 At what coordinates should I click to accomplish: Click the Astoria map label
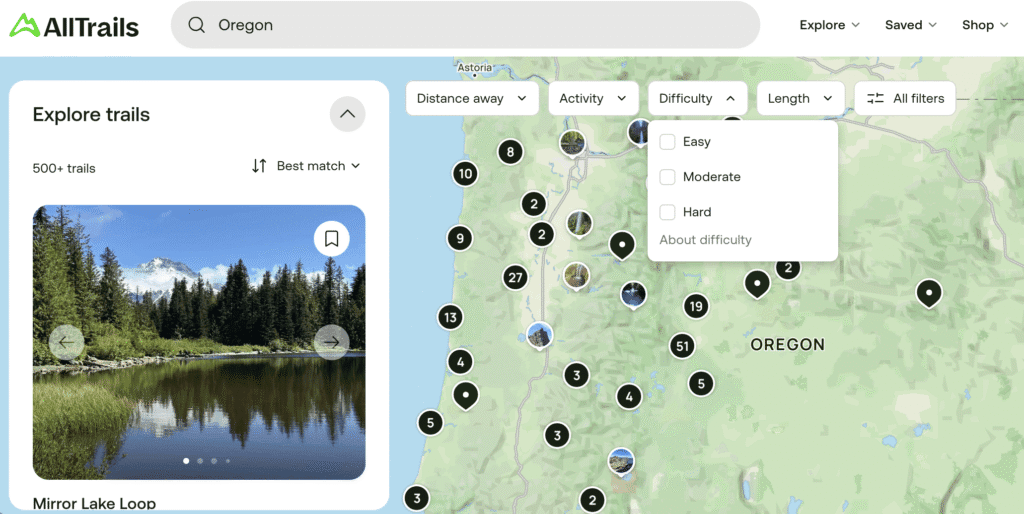click(x=475, y=67)
